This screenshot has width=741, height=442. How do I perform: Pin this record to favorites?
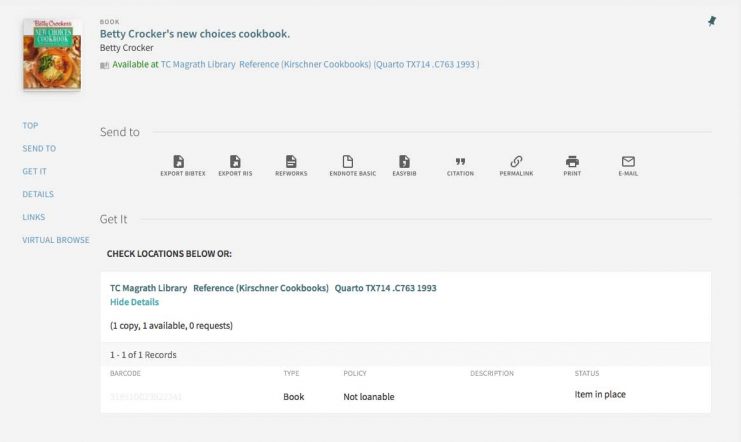[x=712, y=22]
